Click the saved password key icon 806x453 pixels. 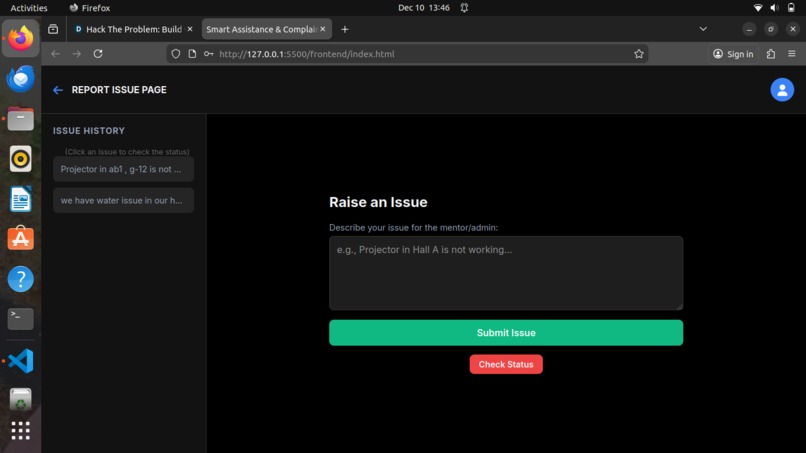point(208,53)
